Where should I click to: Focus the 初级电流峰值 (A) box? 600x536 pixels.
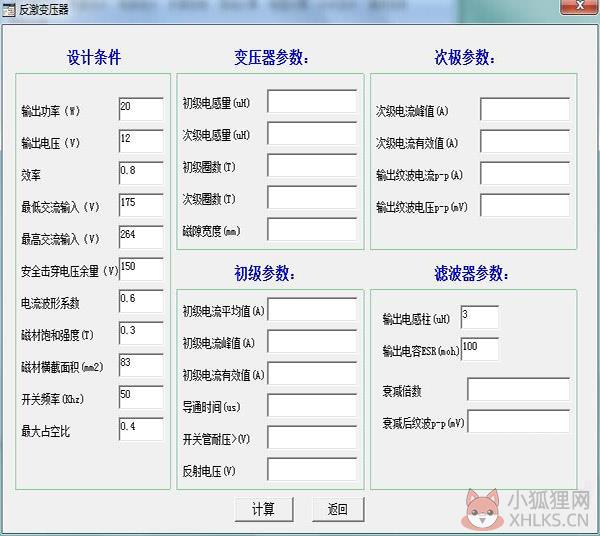312,341
